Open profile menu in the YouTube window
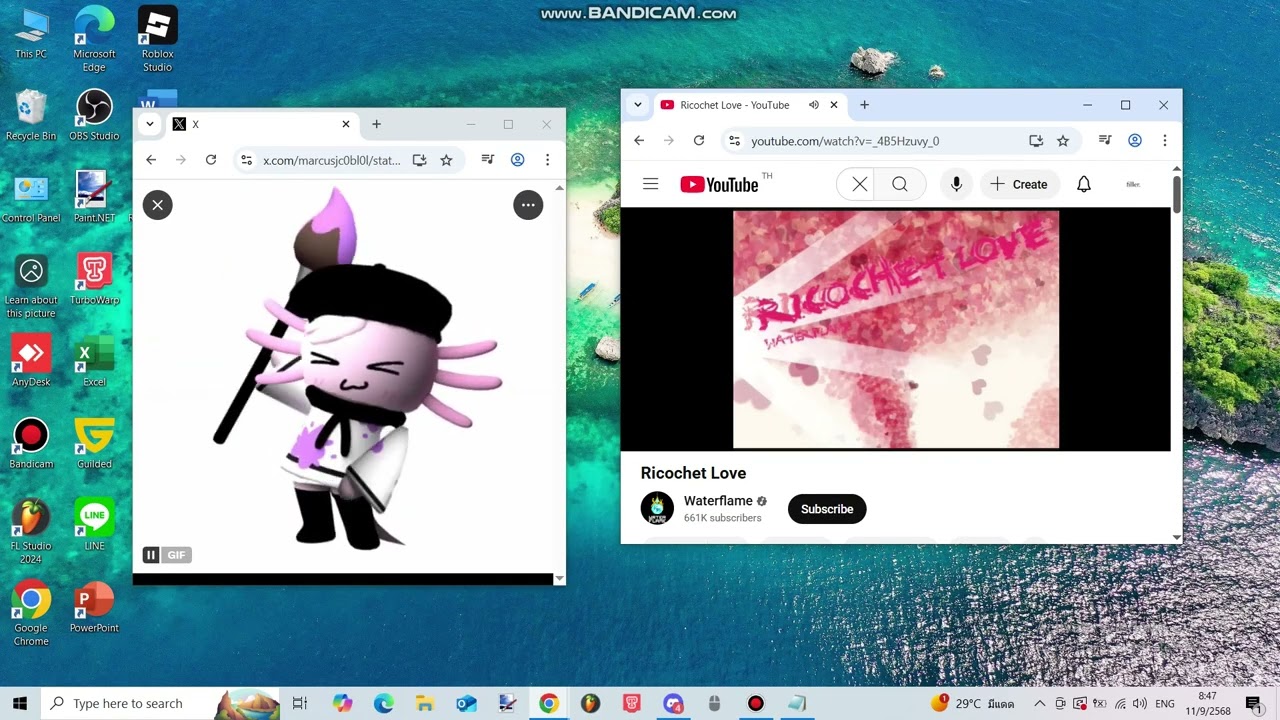Image resolution: width=1280 pixels, height=720 pixels. 1135,141
